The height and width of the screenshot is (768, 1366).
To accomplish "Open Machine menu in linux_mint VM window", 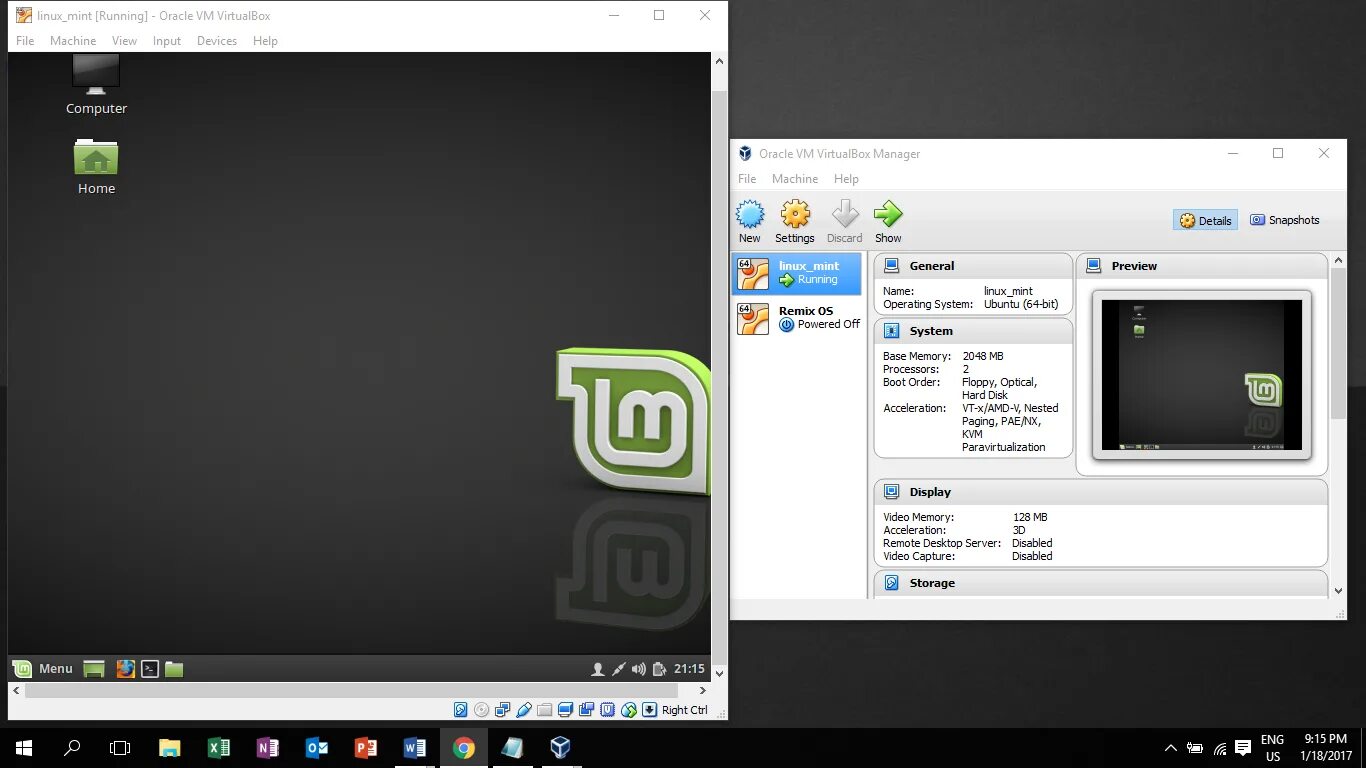I will tap(73, 41).
